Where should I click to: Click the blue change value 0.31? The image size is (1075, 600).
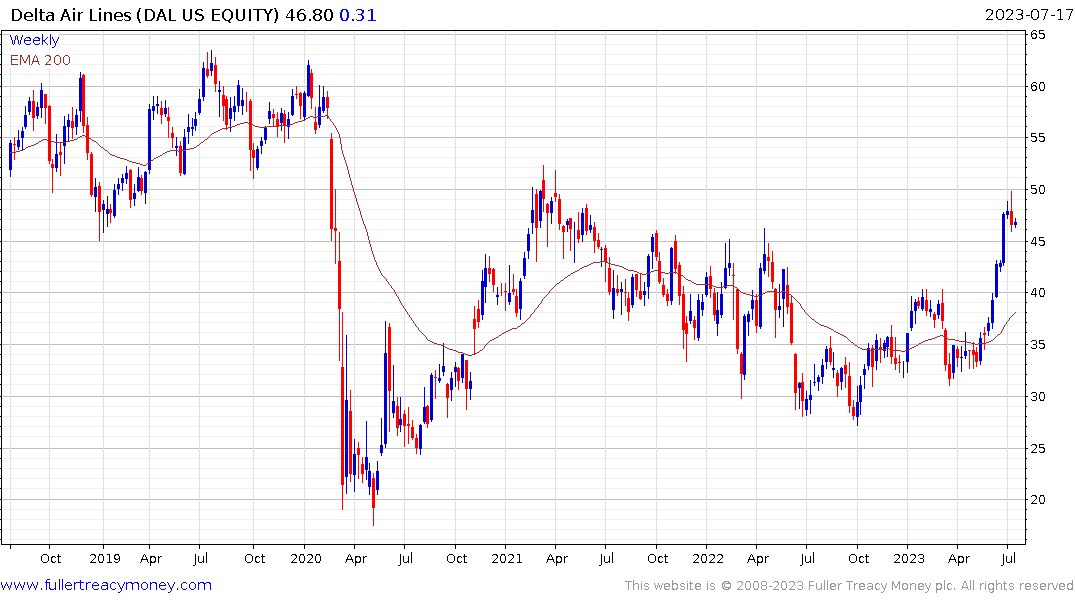tap(358, 15)
